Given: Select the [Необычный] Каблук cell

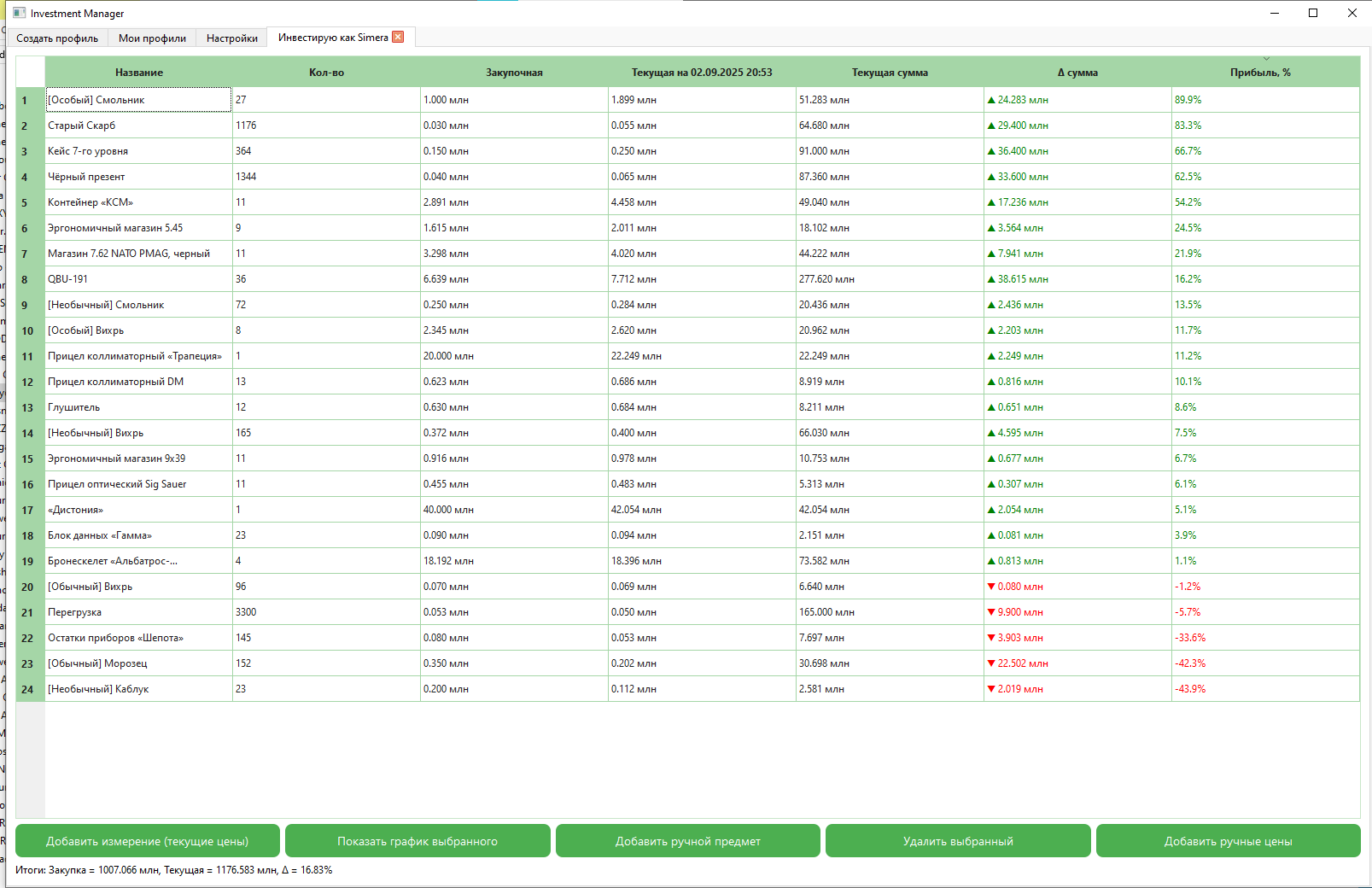Looking at the screenshot, I should pos(139,689).
